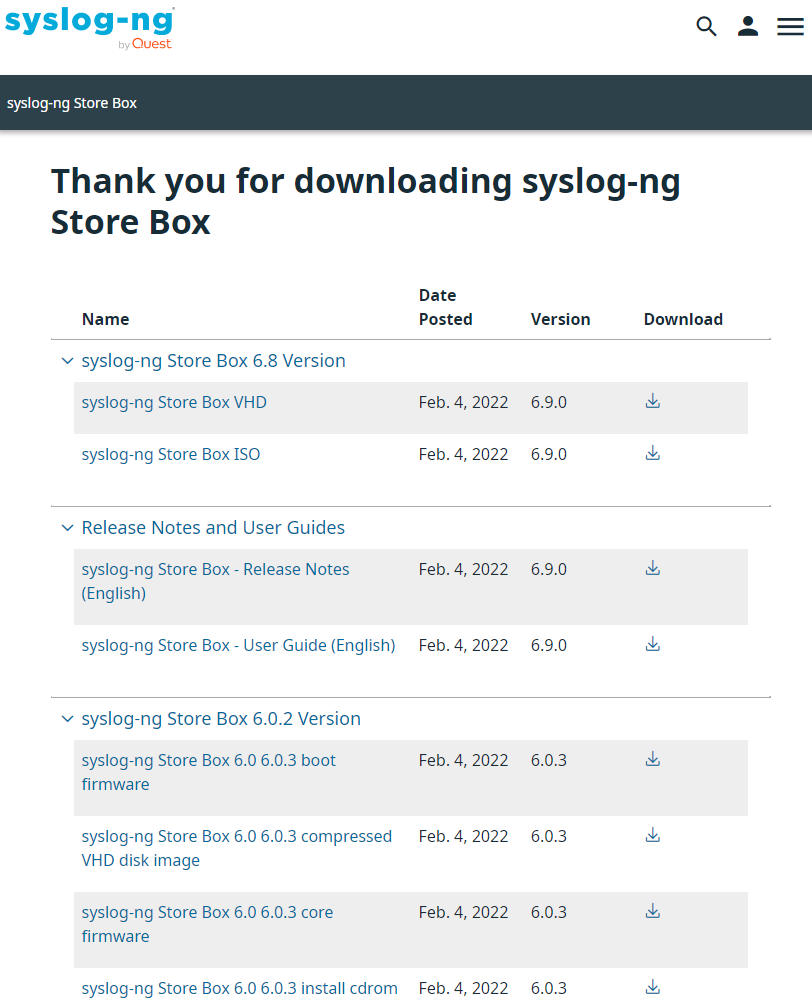Click Feb. 4, 2022 in the core firmware row
Image resolution: width=812 pixels, height=1006 pixels.
463,912
